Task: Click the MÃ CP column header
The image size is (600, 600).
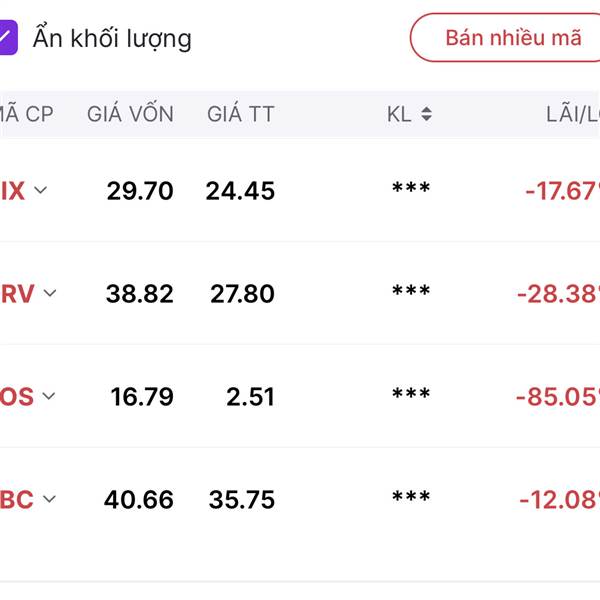Action: [x=27, y=114]
